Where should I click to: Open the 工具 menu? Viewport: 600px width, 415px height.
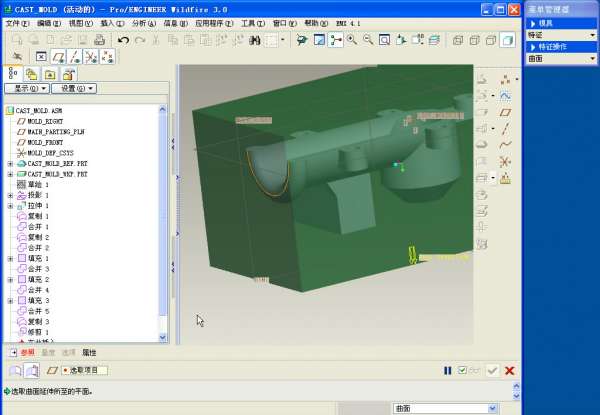tap(253, 23)
